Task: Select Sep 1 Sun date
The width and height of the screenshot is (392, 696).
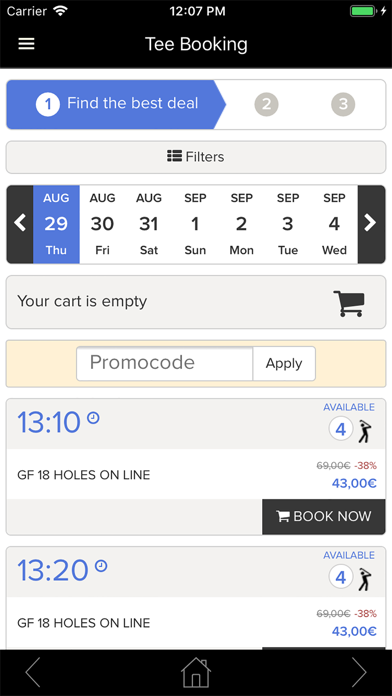Action: (x=195, y=224)
